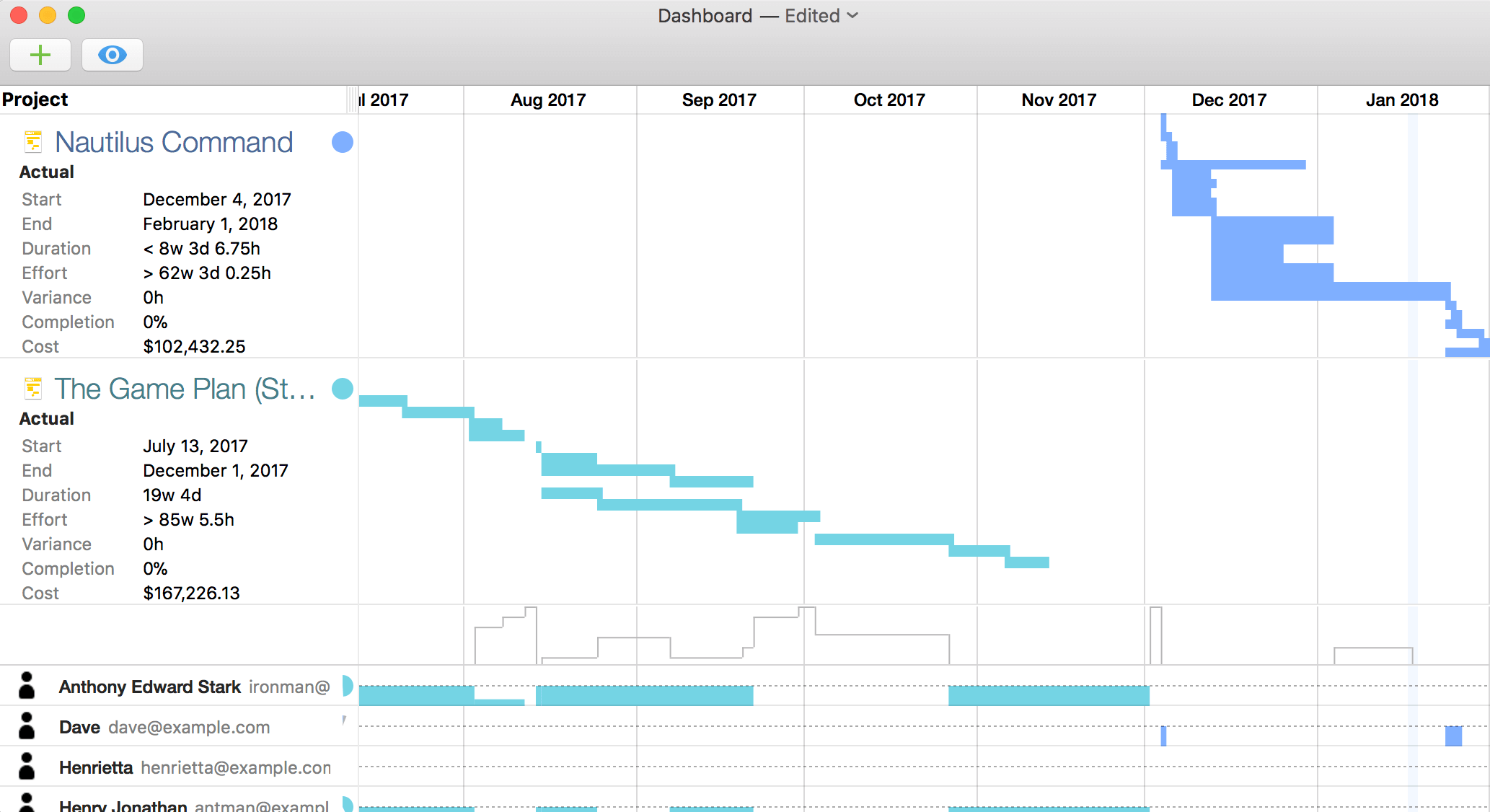Click the Project column header

tap(35, 100)
